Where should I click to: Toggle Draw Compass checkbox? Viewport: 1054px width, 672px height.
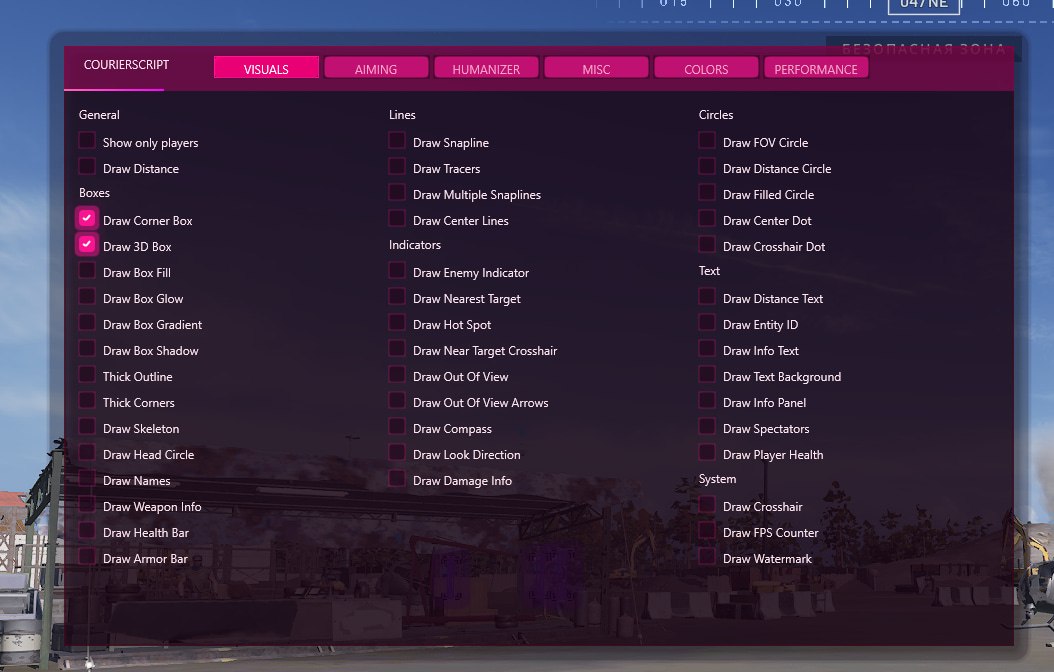pyautogui.click(x=397, y=426)
